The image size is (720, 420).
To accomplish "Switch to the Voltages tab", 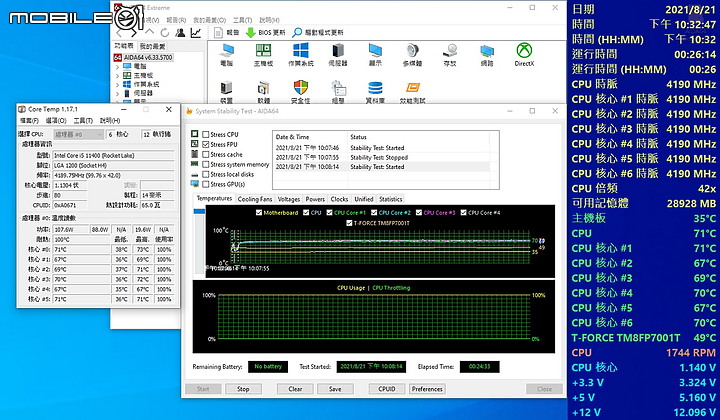I will (x=288, y=199).
